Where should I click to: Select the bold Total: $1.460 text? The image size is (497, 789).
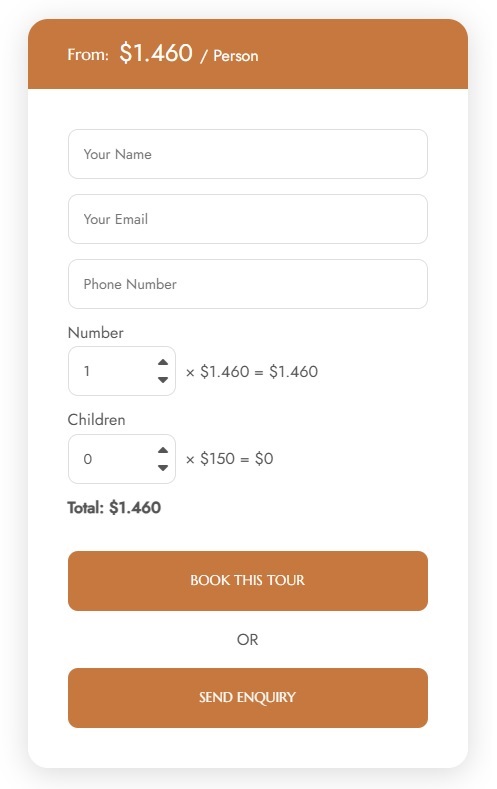click(x=114, y=508)
